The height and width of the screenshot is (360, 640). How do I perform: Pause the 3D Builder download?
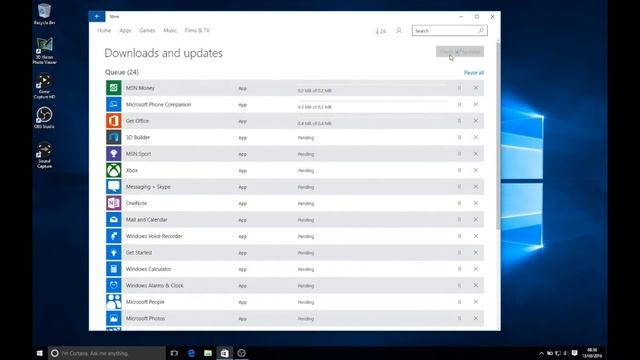coord(459,137)
